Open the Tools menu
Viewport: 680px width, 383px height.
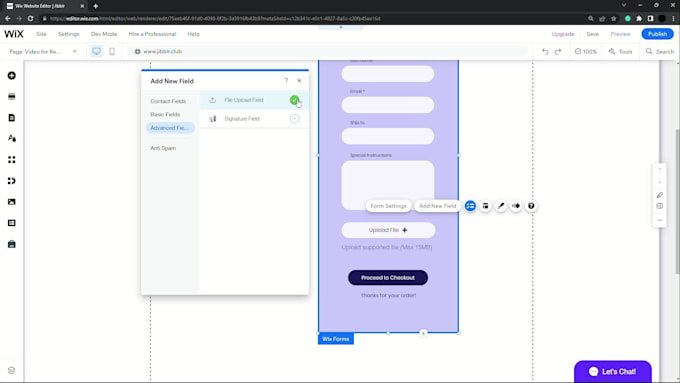tap(621, 52)
